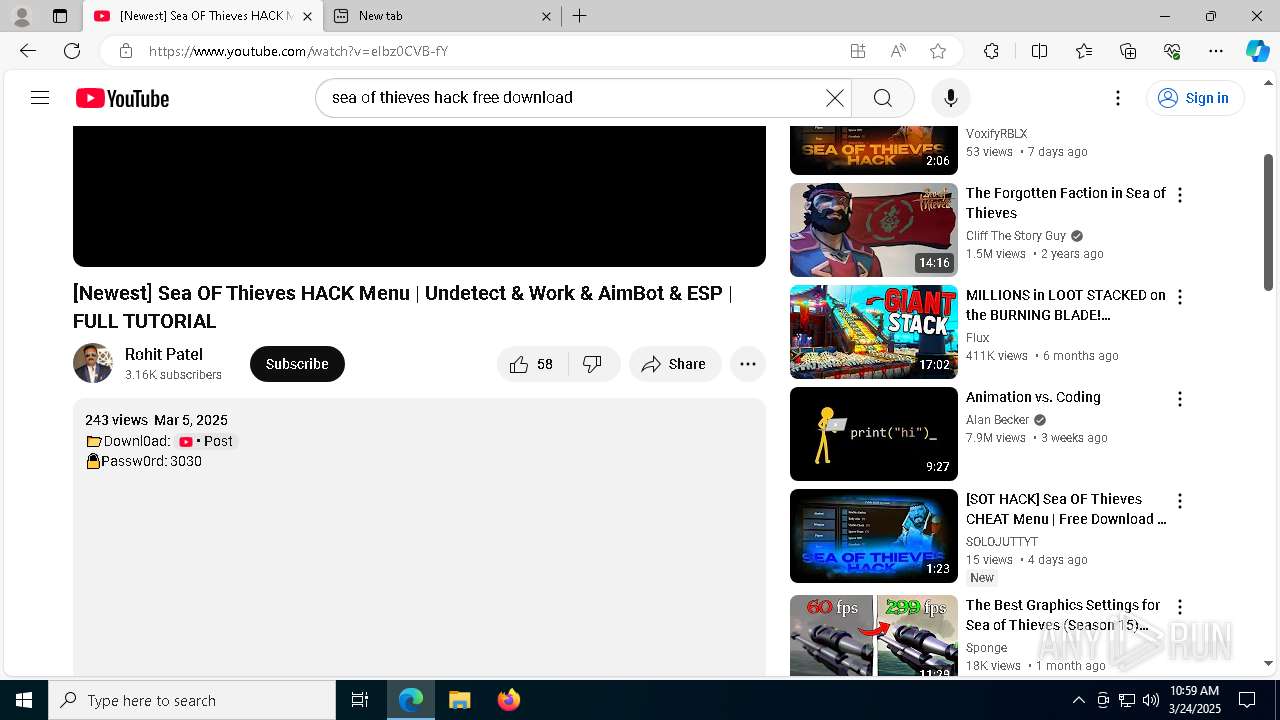Viewport: 1280px width, 720px height.
Task: Activate Read aloud in address bar
Action: 898,51
